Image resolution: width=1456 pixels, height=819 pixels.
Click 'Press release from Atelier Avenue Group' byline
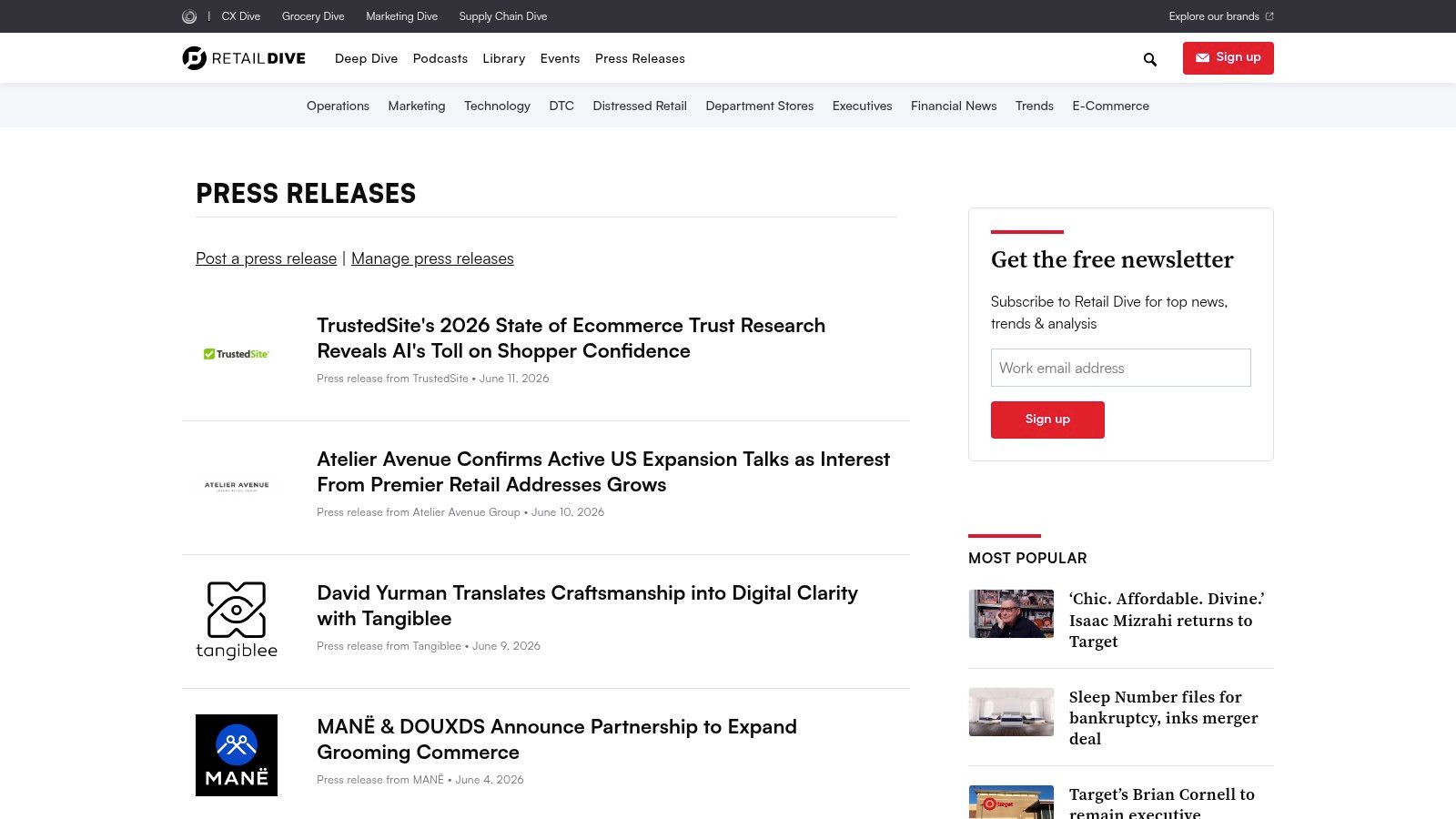tap(419, 512)
